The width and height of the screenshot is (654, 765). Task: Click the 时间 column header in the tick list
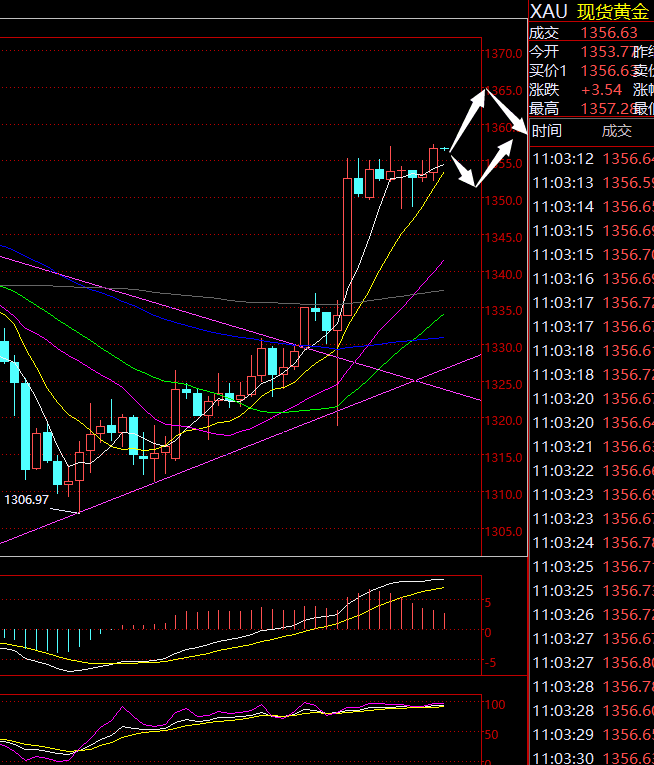pyautogui.click(x=547, y=131)
